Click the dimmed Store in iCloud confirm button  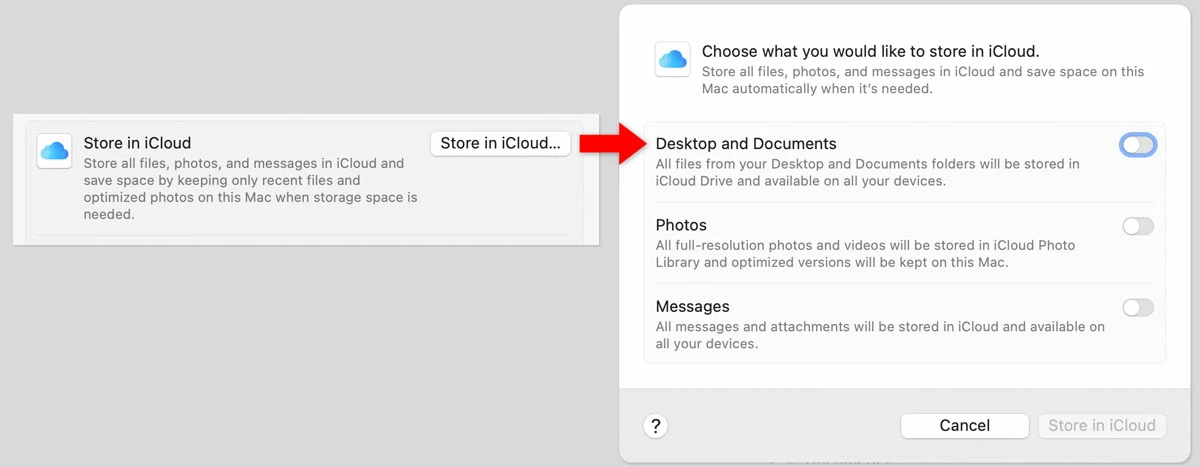pos(1102,426)
